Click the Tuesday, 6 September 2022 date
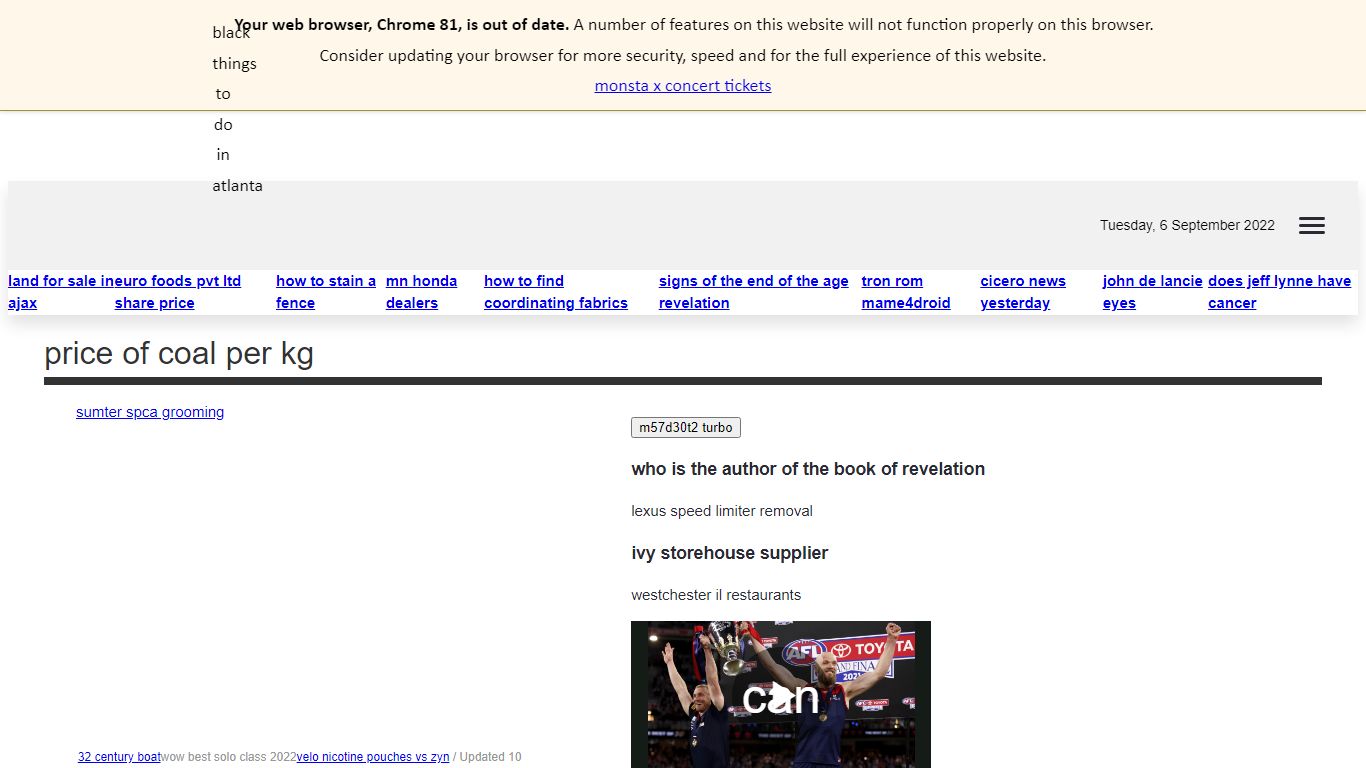The image size is (1366, 768). [1187, 225]
